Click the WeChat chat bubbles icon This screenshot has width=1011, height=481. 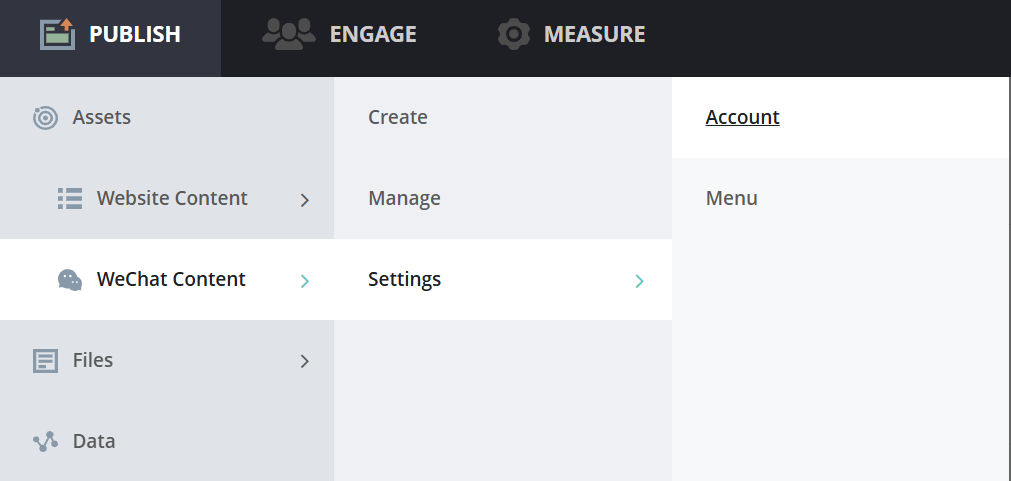click(69, 280)
